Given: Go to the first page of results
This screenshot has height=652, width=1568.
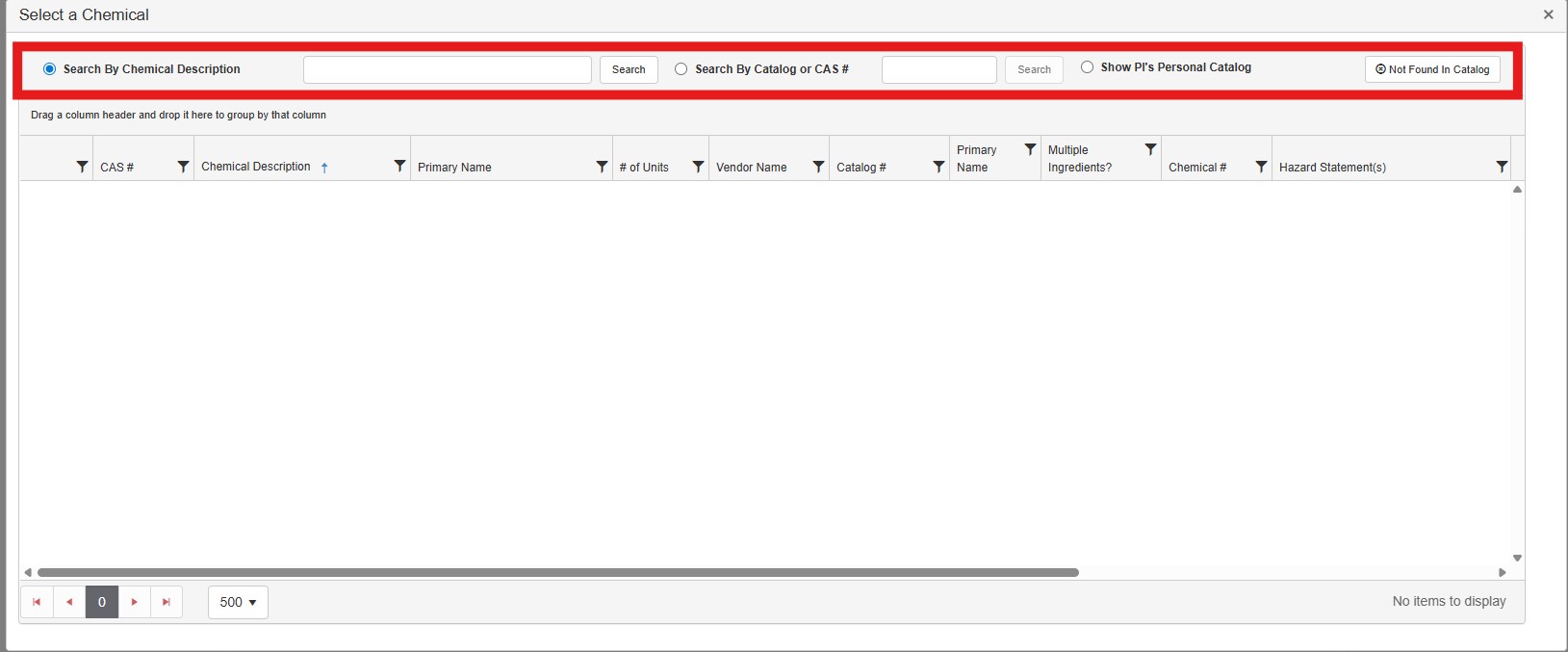Looking at the screenshot, I should click(x=37, y=602).
